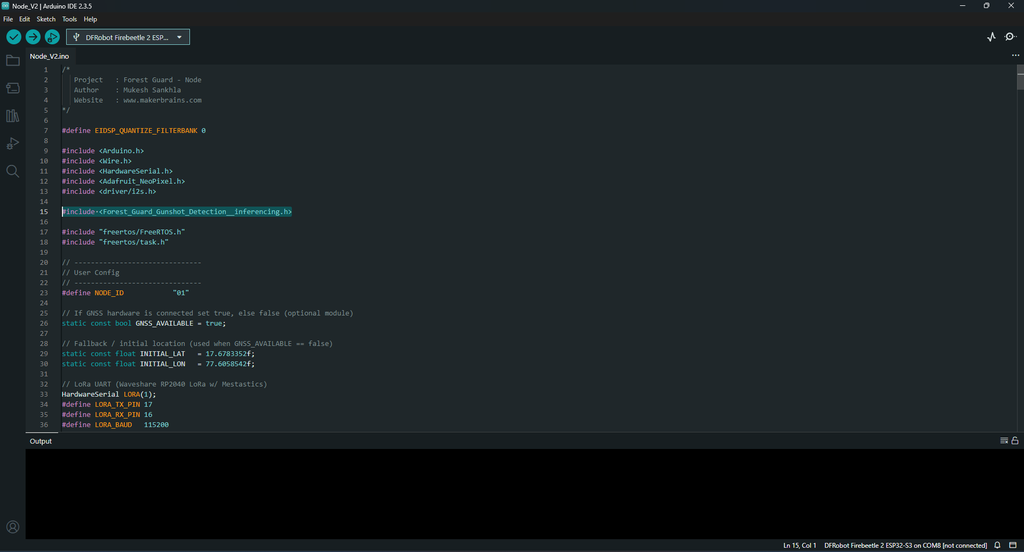Click line number 23 in the gutter
Image resolution: width=1024 pixels, height=552 pixels.
(x=44, y=293)
